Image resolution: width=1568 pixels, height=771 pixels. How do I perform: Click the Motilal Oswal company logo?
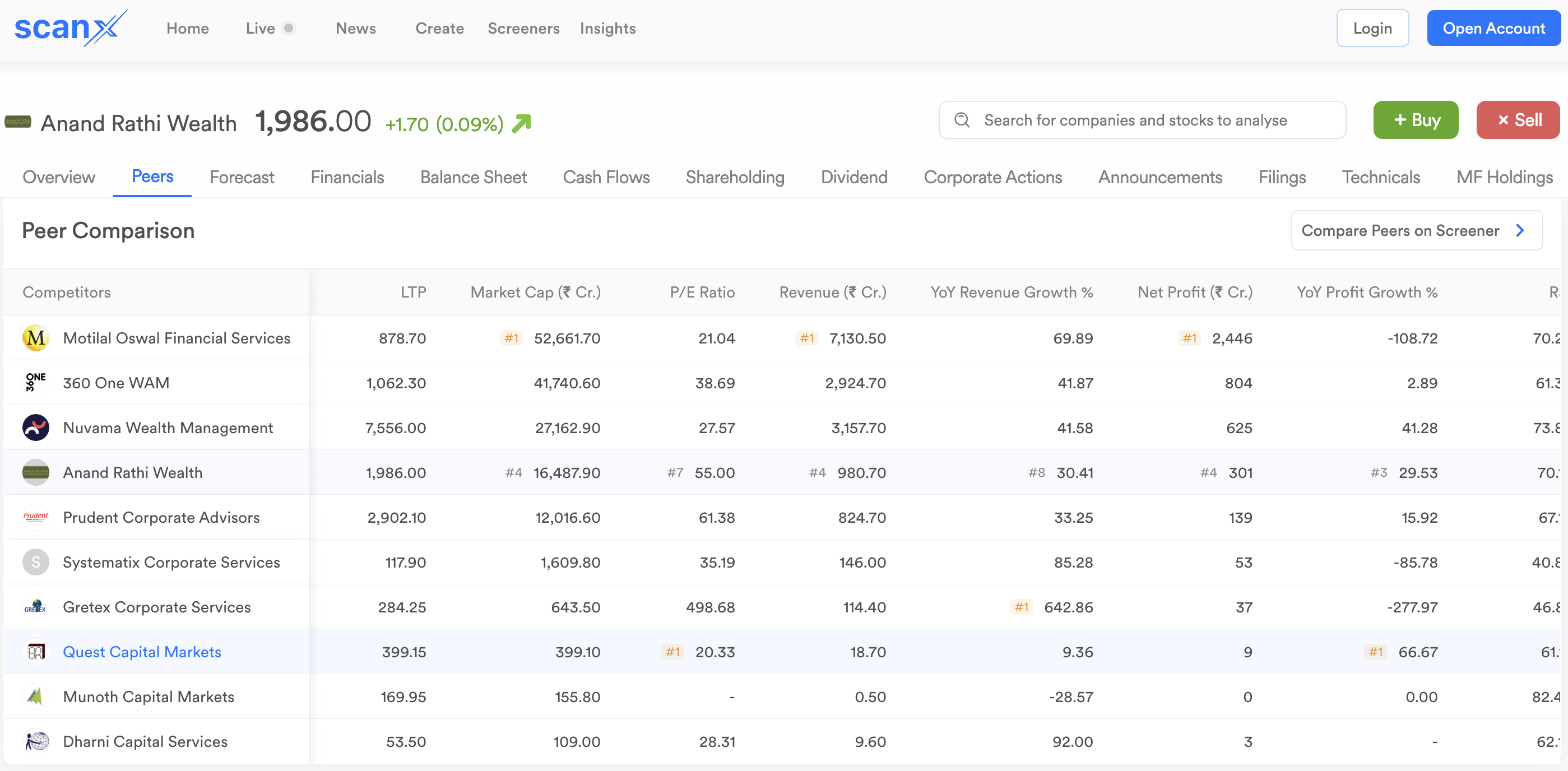36,338
